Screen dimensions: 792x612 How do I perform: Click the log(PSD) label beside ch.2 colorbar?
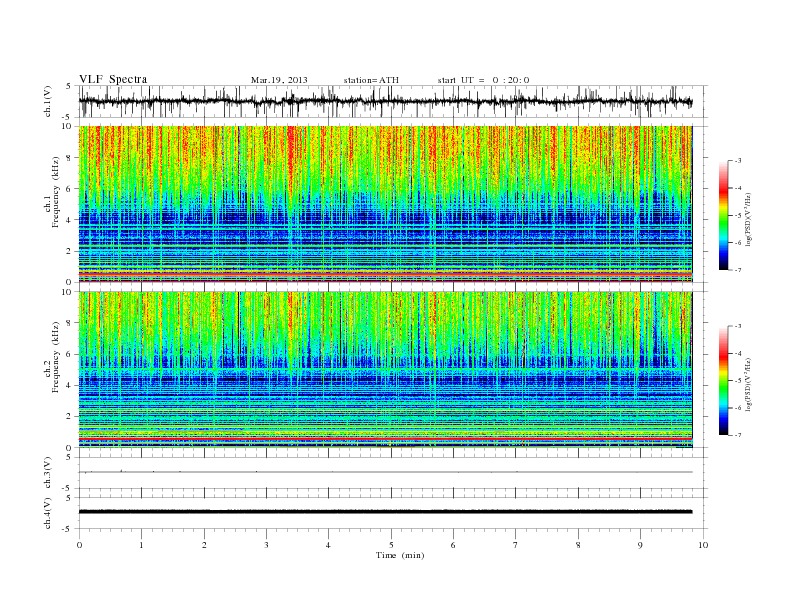[x=749, y=384]
